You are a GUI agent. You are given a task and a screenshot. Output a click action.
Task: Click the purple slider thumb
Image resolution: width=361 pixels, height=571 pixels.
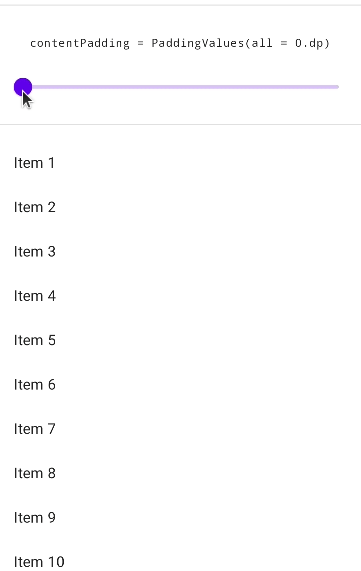[23, 87]
